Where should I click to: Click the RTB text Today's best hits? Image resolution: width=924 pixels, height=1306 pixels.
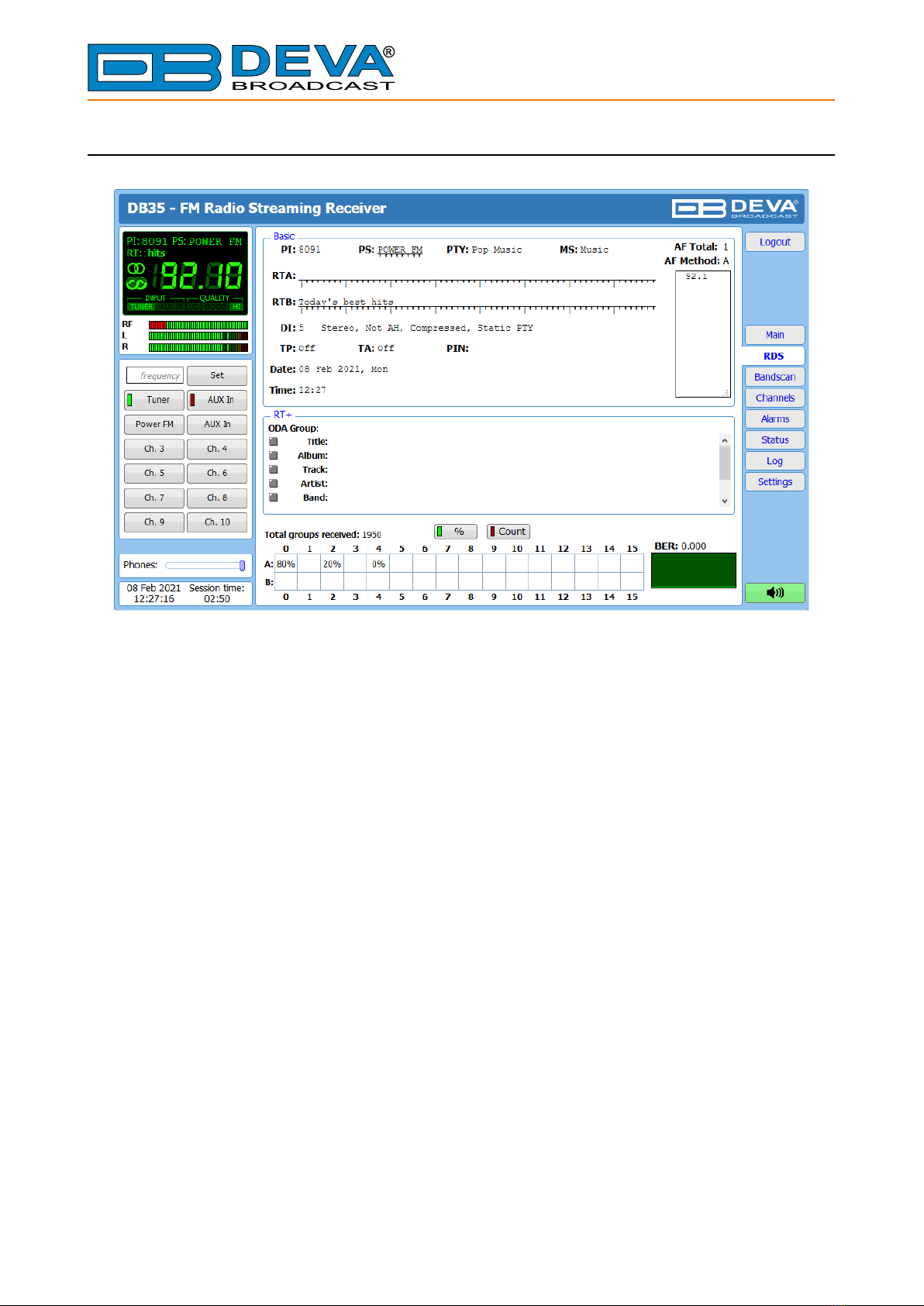tap(346, 302)
